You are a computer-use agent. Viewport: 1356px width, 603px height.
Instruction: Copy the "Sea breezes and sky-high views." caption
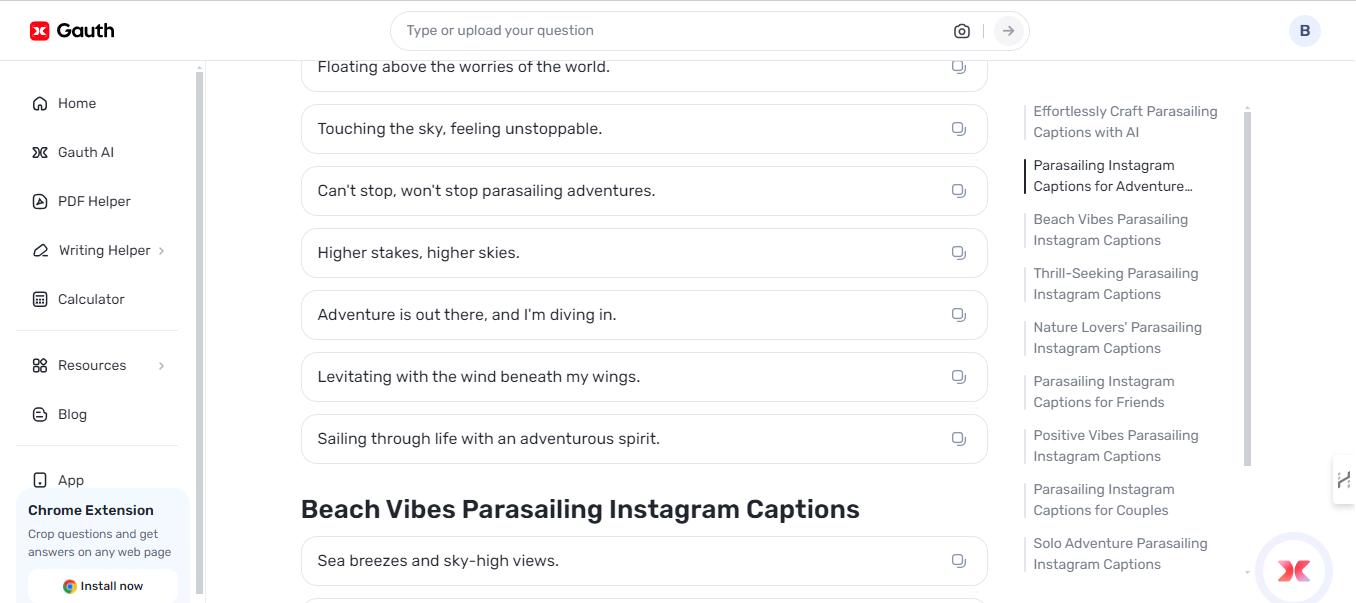point(958,560)
